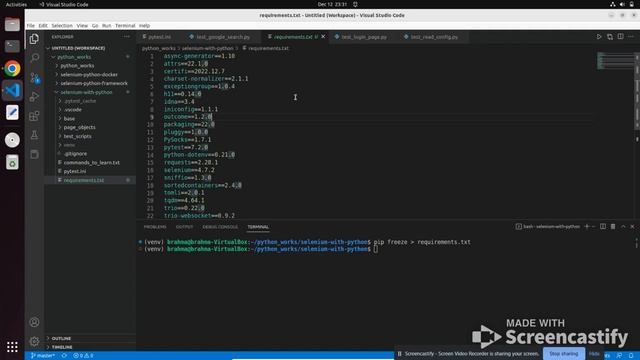Add a new terminal with plus icon
Screen dimensions: 640x360
click(587, 227)
